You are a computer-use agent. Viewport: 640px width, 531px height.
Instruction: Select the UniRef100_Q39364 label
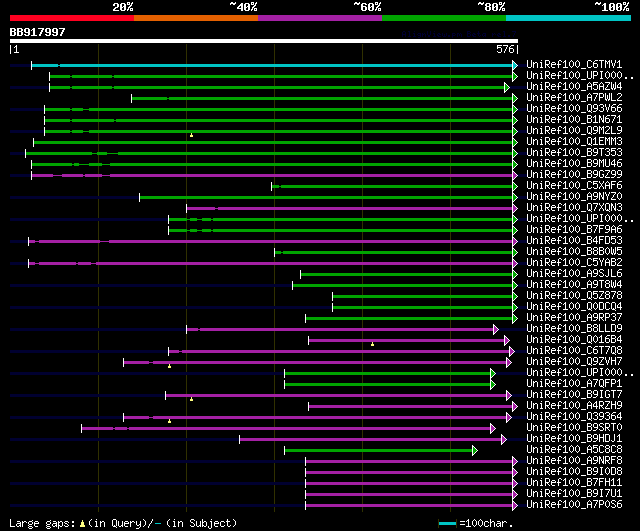(x=574, y=417)
